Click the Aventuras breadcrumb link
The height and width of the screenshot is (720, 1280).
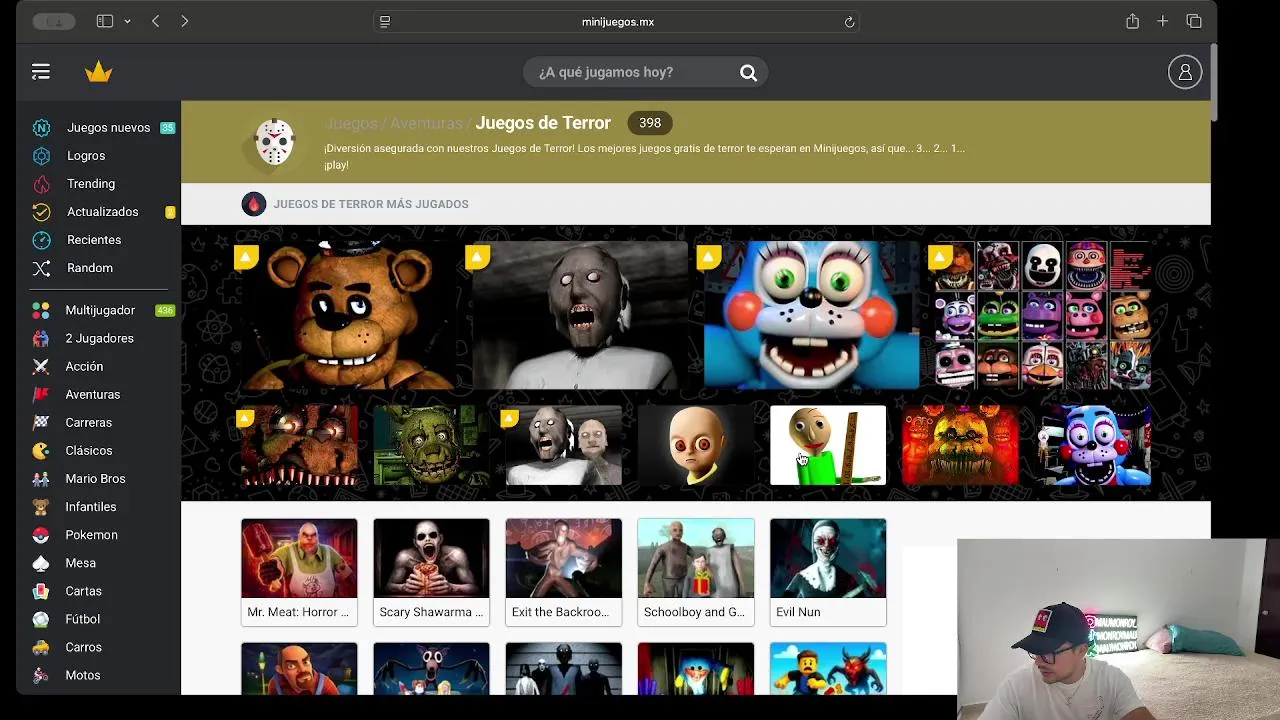click(x=426, y=123)
